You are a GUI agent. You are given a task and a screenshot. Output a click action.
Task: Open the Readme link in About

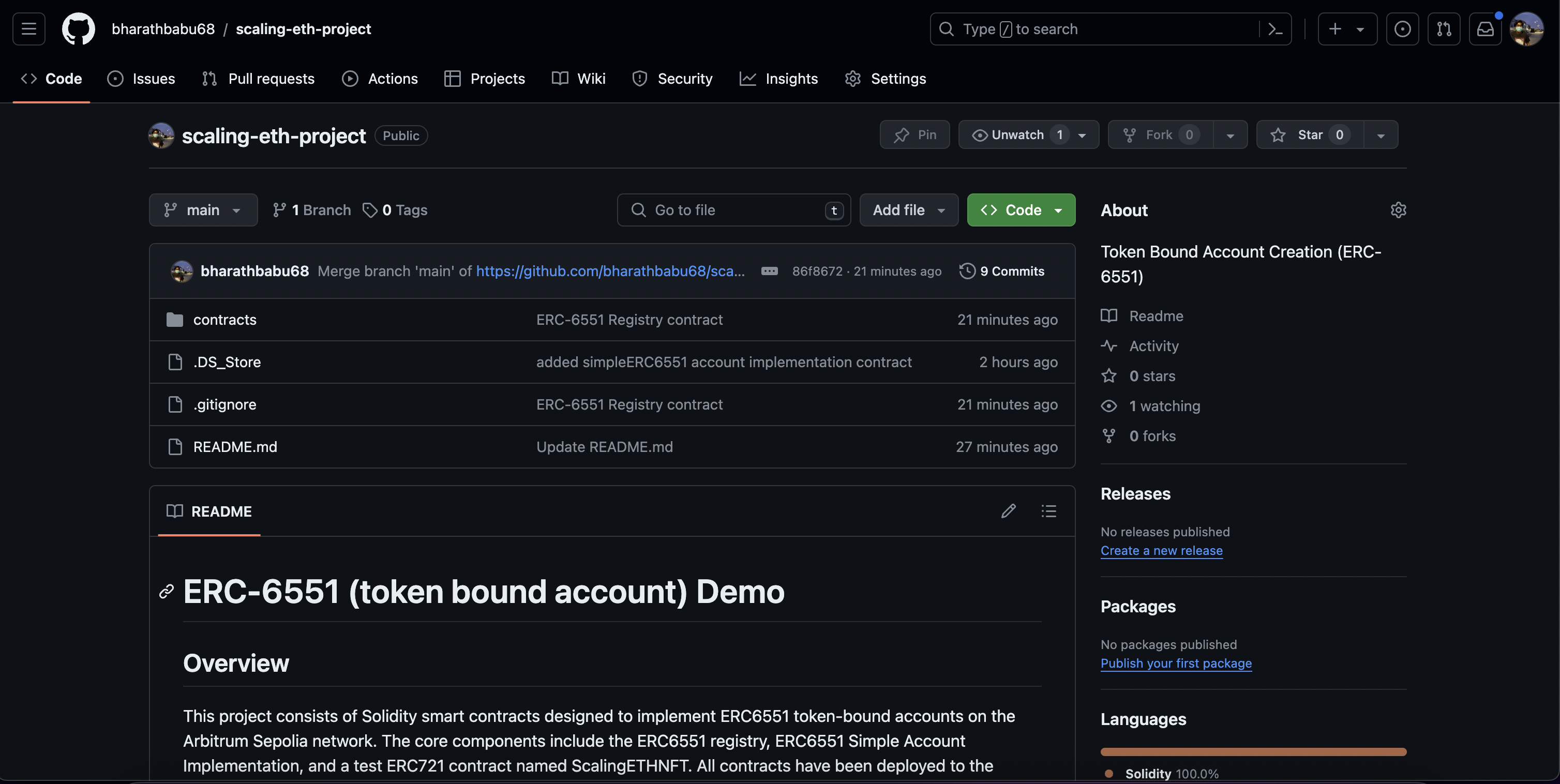(x=1142, y=316)
